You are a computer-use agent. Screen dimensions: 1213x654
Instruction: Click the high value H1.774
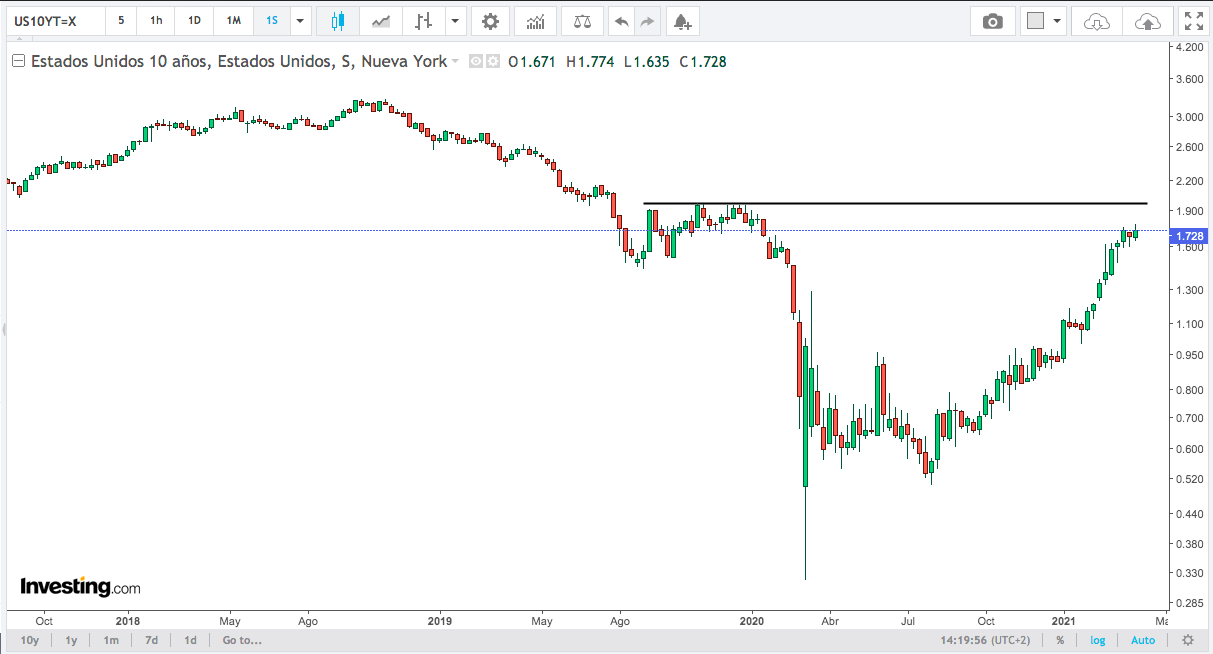592,62
